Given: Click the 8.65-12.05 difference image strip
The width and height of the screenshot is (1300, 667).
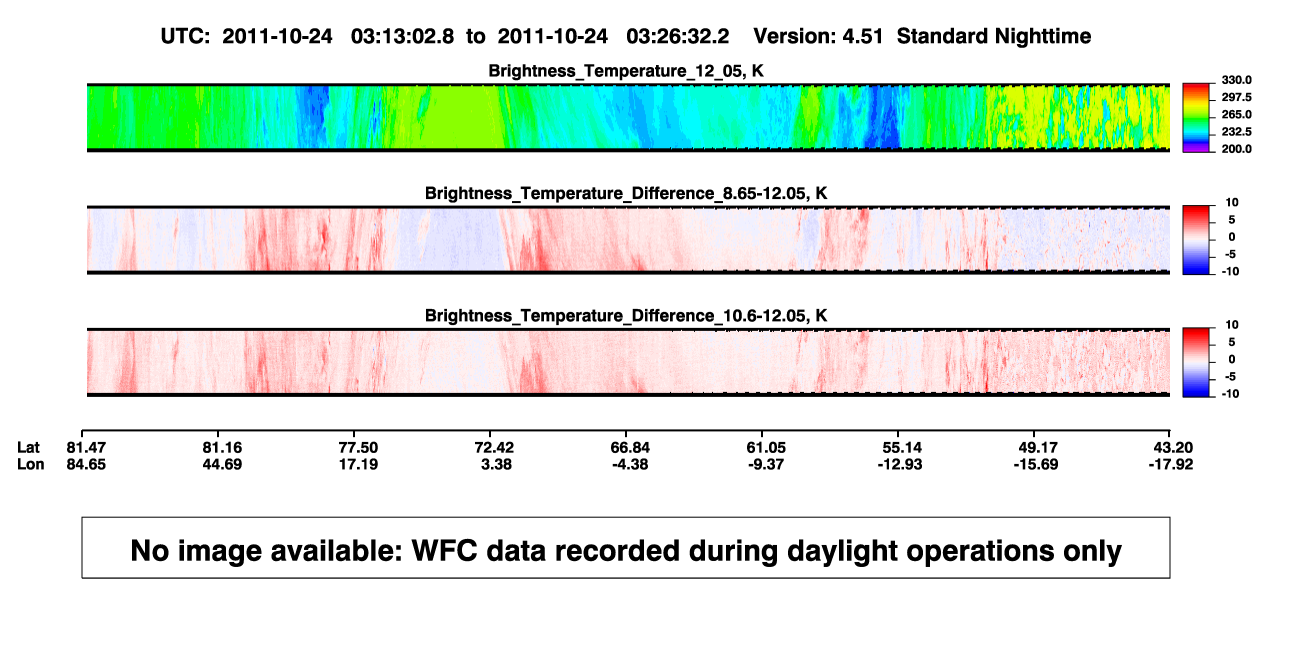Looking at the screenshot, I should [x=628, y=240].
